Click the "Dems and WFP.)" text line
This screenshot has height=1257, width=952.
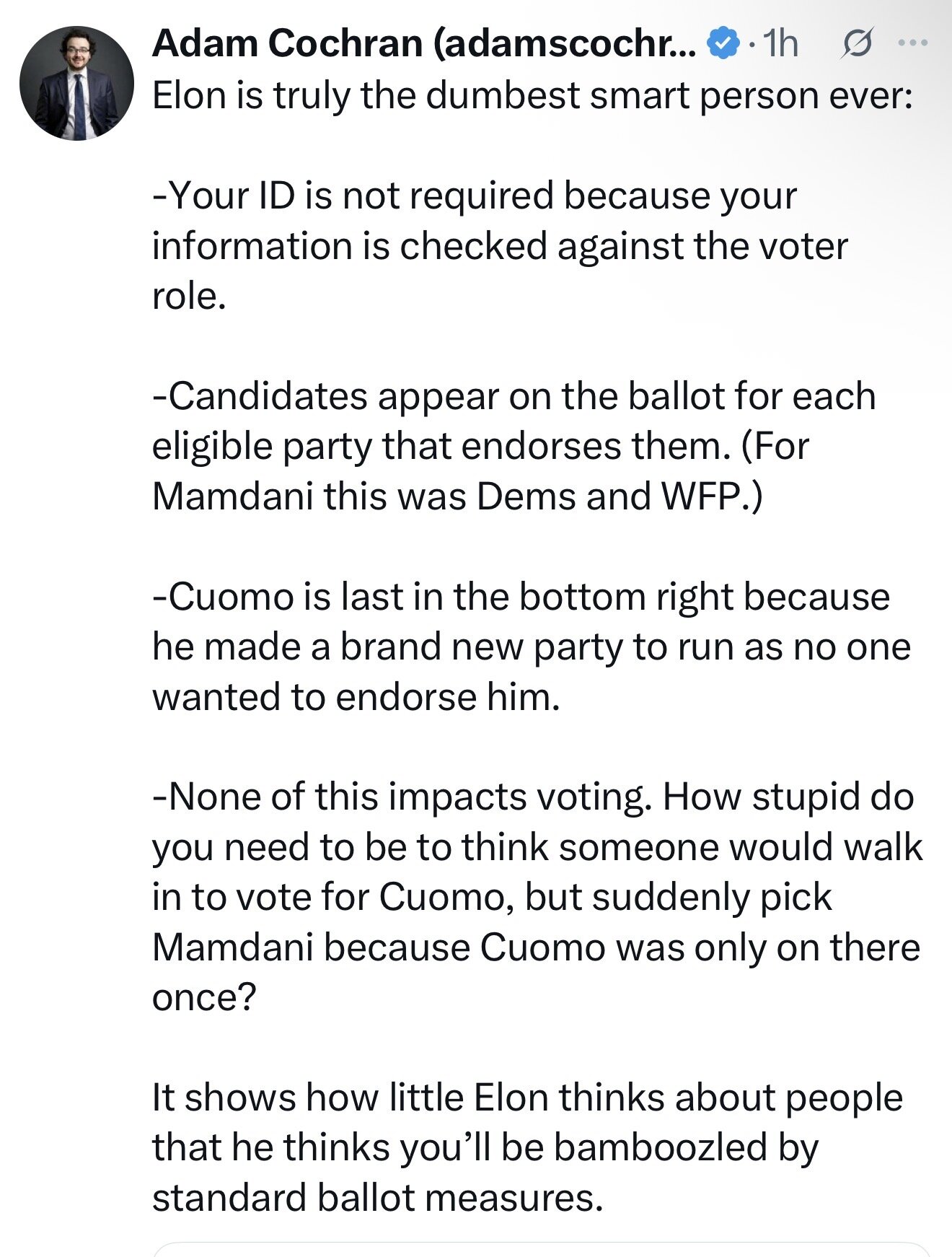[x=457, y=496]
